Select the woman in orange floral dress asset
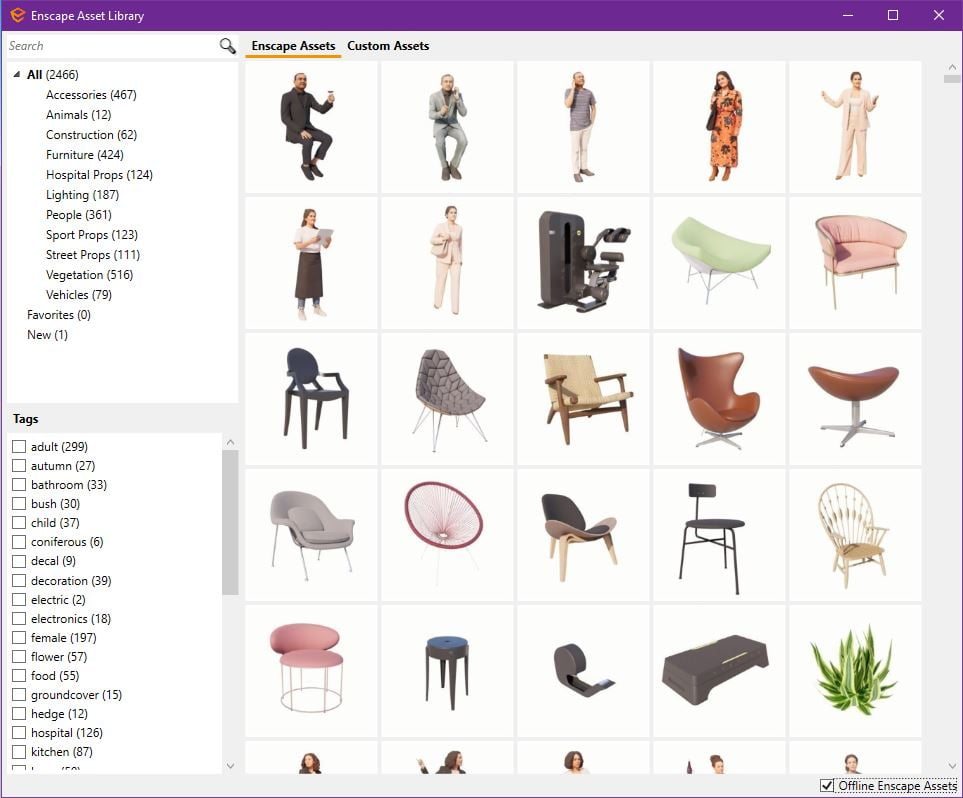Screen dimensions: 963x798 coord(719,127)
